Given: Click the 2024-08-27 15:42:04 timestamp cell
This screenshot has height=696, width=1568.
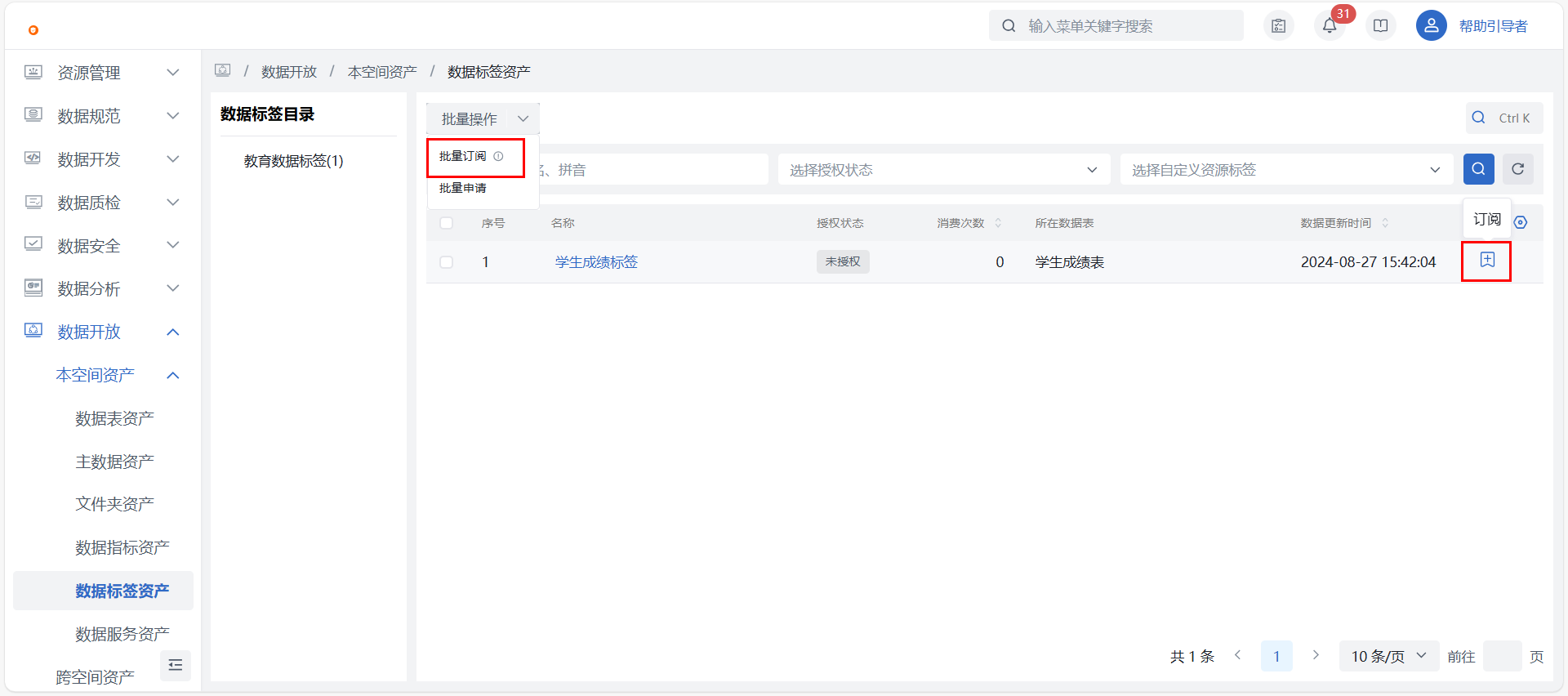Looking at the screenshot, I should (1368, 262).
